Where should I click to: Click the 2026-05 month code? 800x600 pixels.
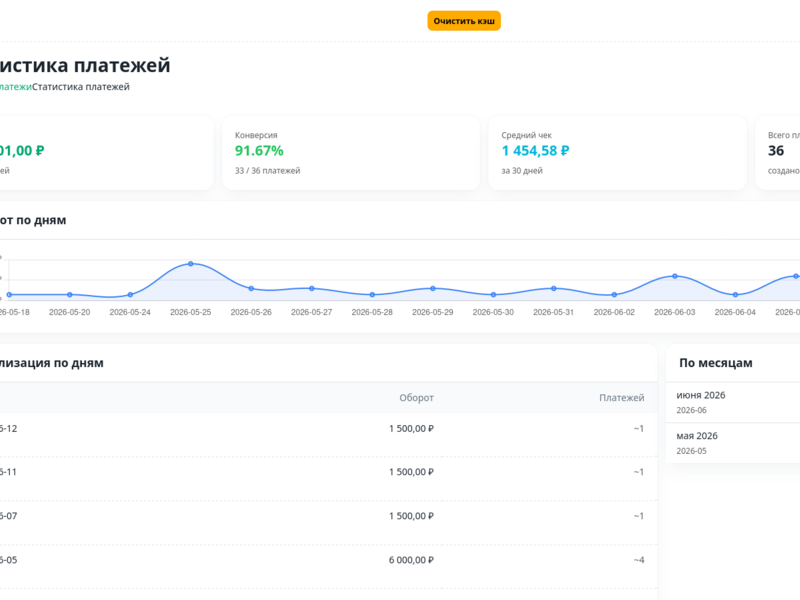click(691, 451)
